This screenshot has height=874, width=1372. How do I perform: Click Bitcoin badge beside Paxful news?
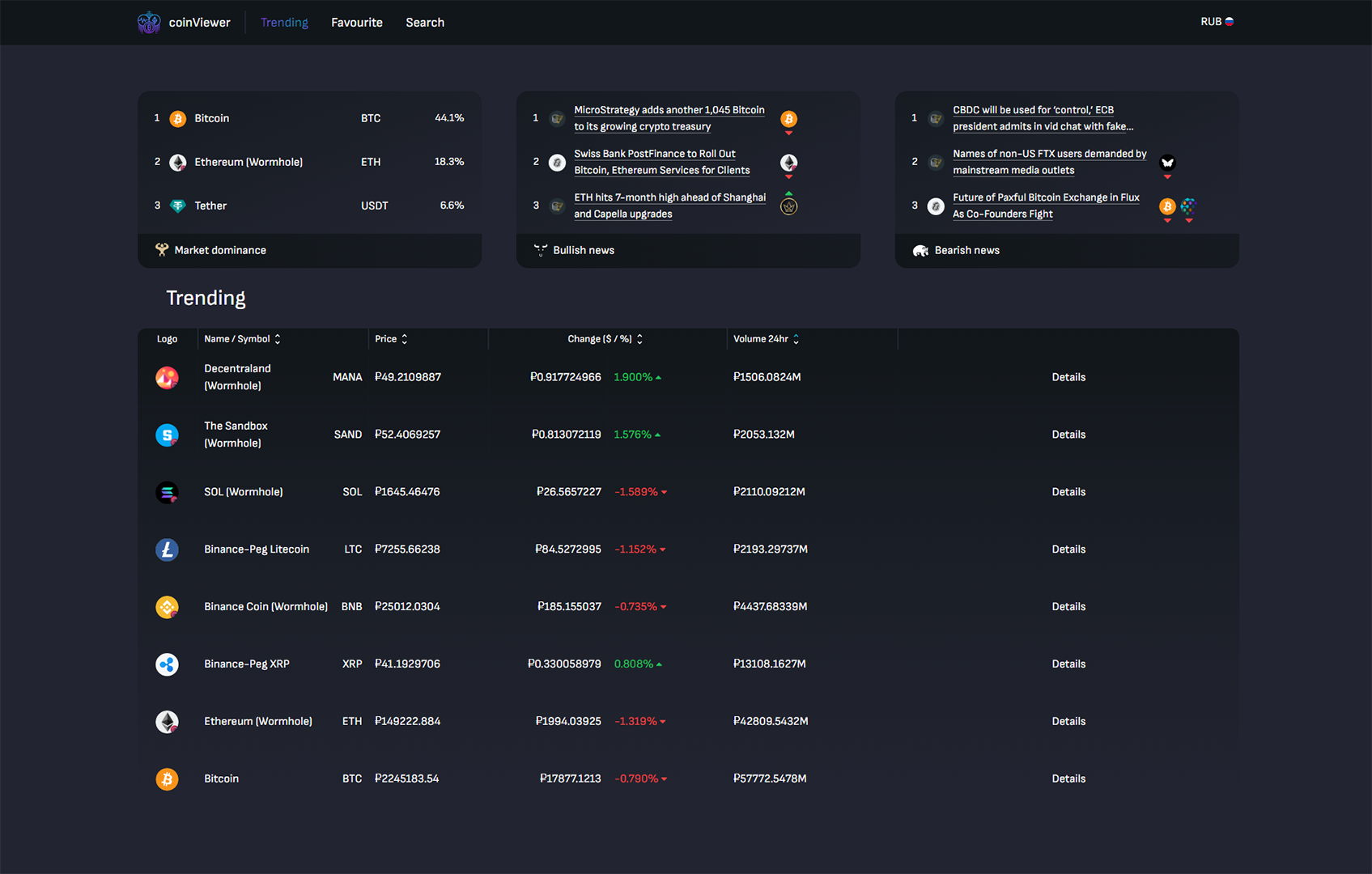click(x=1167, y=206)
